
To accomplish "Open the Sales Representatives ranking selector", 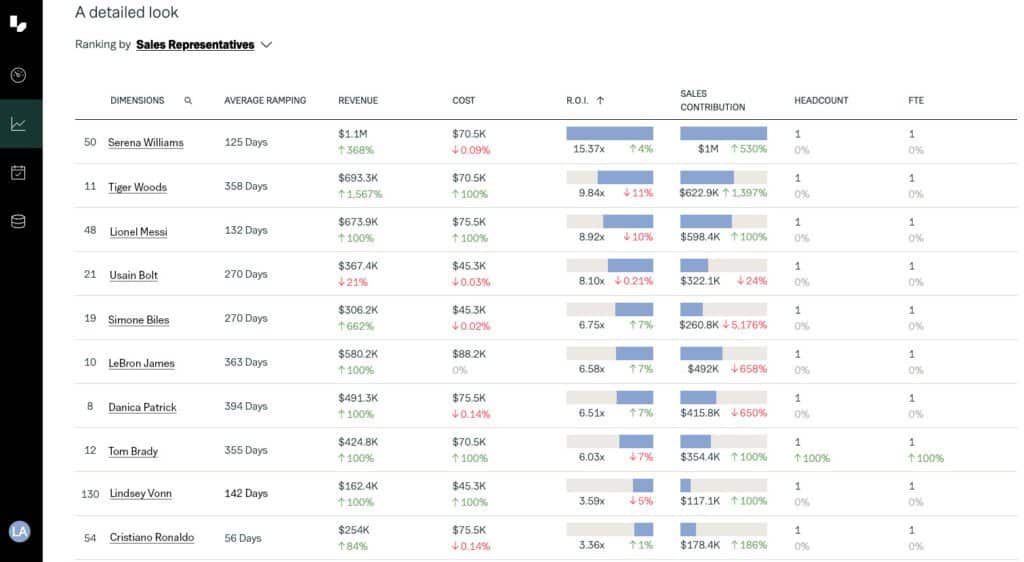I will (x=194, y=45).
